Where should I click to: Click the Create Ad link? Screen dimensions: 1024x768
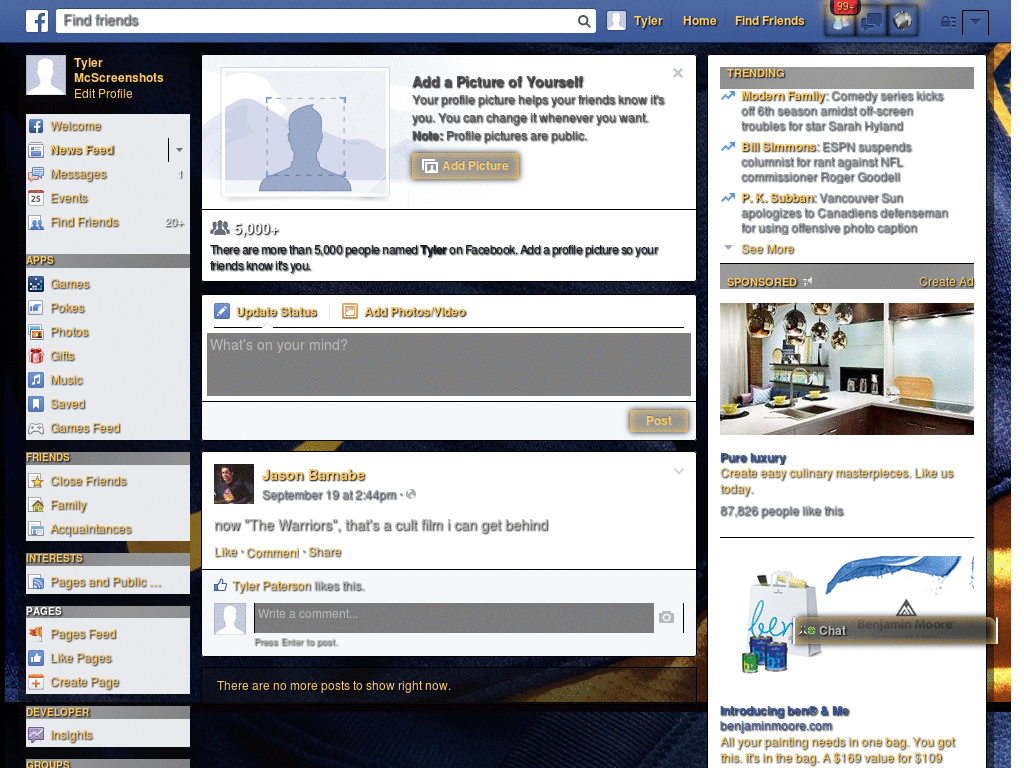point(946,282)
